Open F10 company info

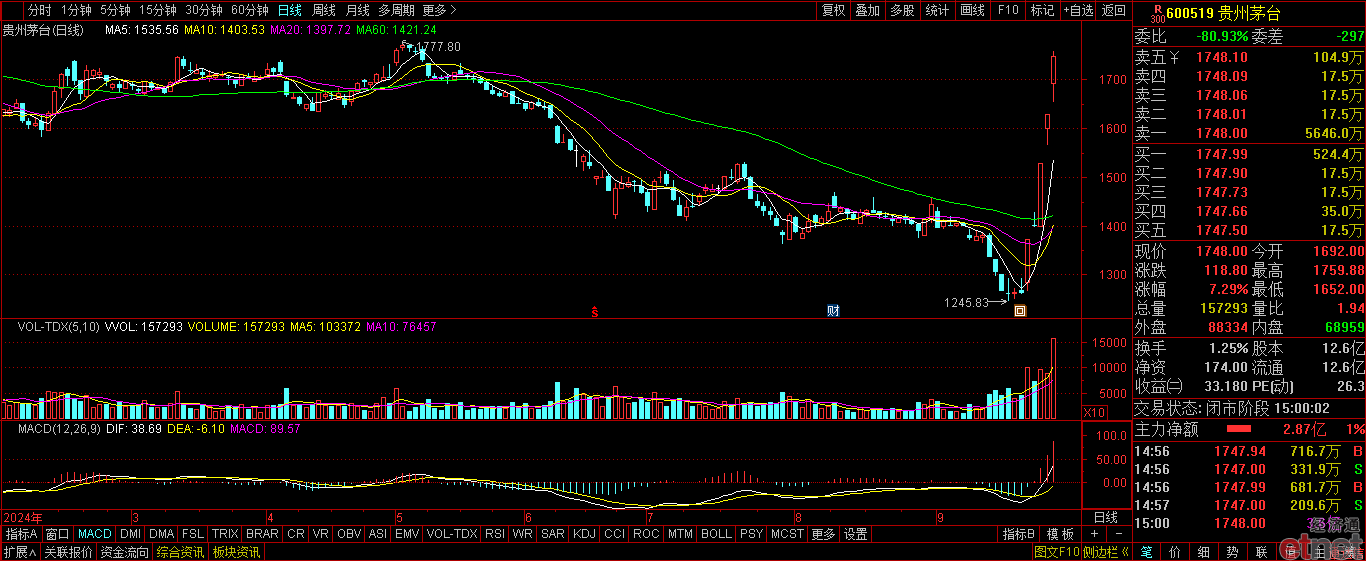(x=1008, y=10)
